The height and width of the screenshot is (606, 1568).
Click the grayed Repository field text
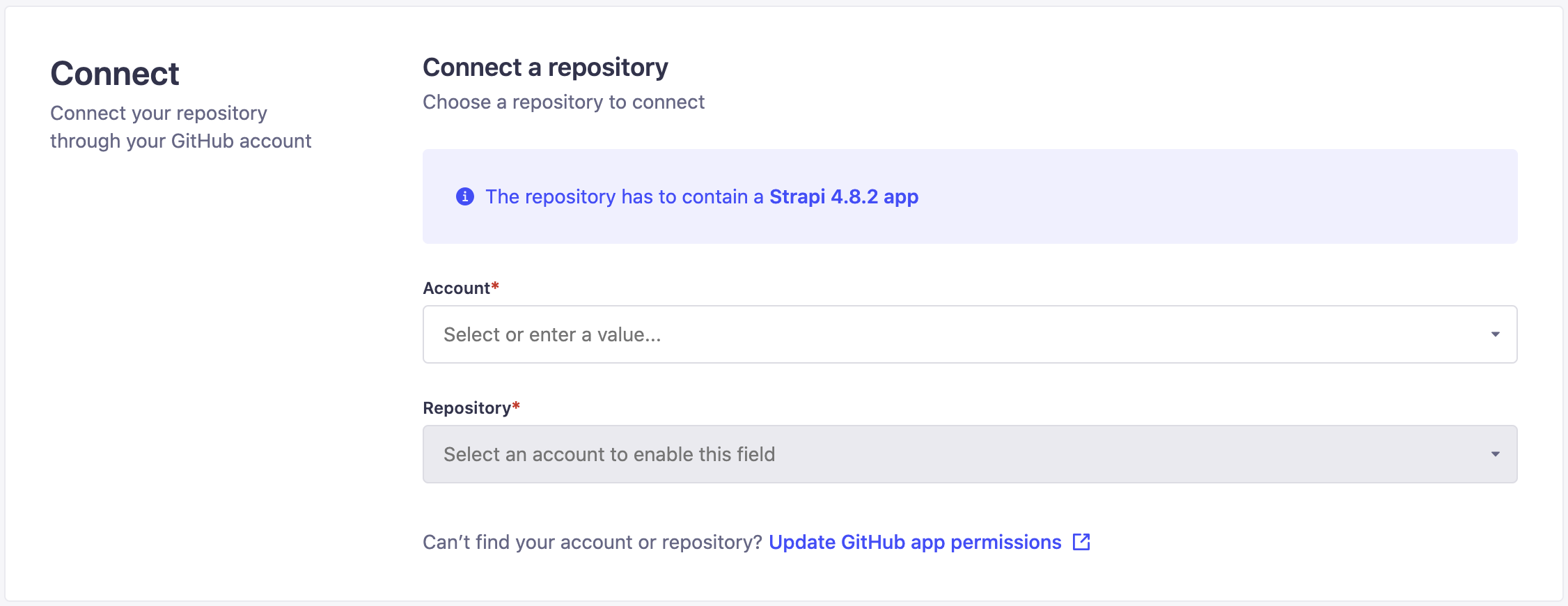pos(608,453)
